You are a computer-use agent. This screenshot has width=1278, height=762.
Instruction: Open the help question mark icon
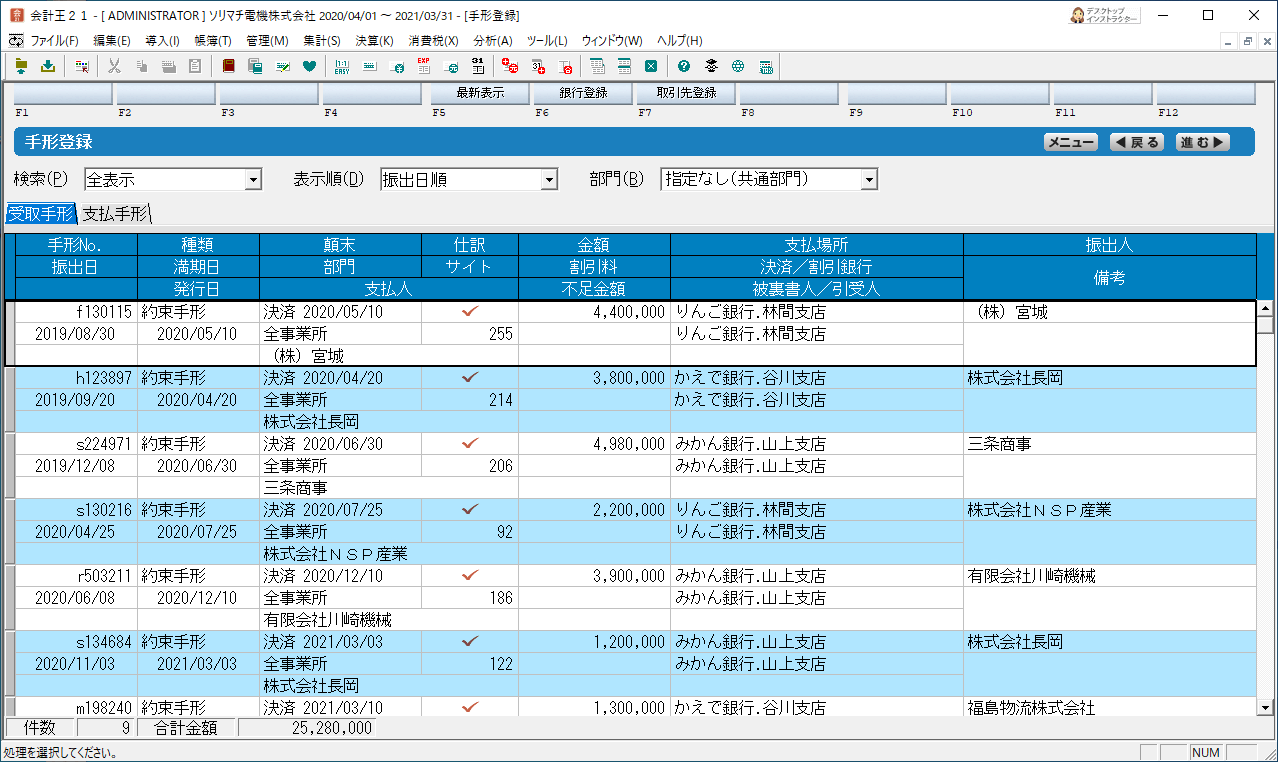pos(684,67)
